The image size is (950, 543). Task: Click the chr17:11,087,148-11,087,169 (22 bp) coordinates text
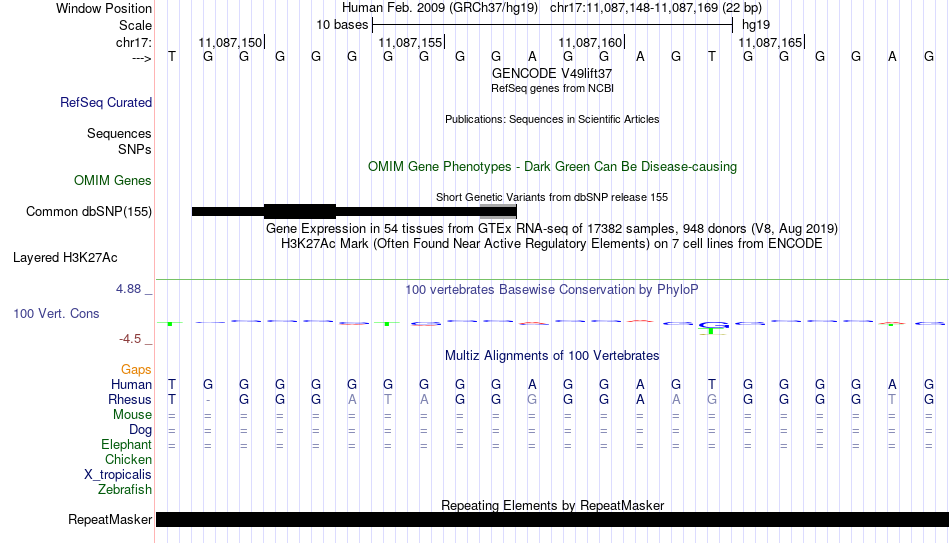click(x=656, y=8)
